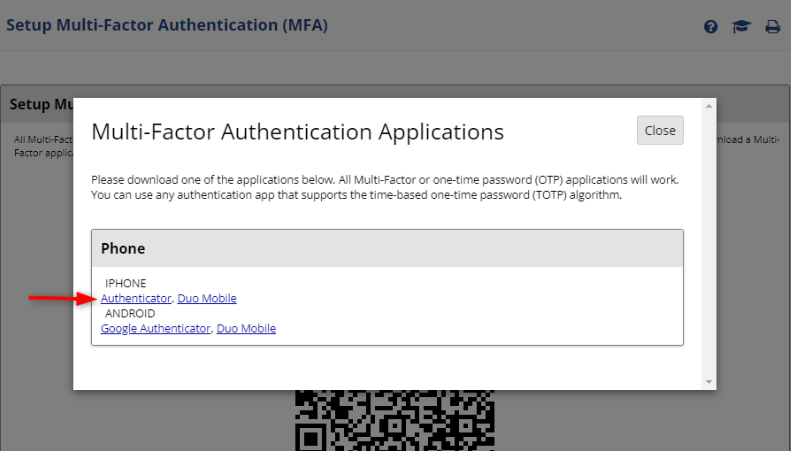
Task: Click the ANDROID label
Action: click(x=130, y=313)
